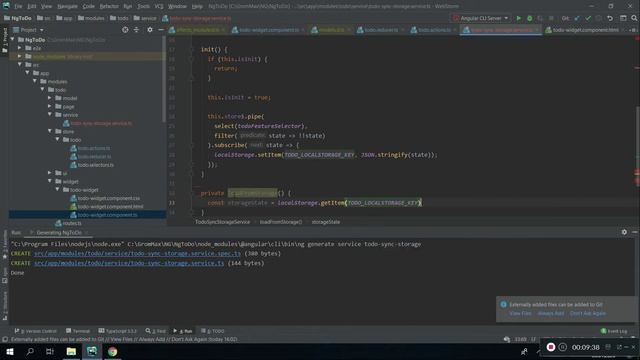Hide the Project panel with minus icon
Image resolution: width=640 pixels, height=360 pixels.
[161, 30]
